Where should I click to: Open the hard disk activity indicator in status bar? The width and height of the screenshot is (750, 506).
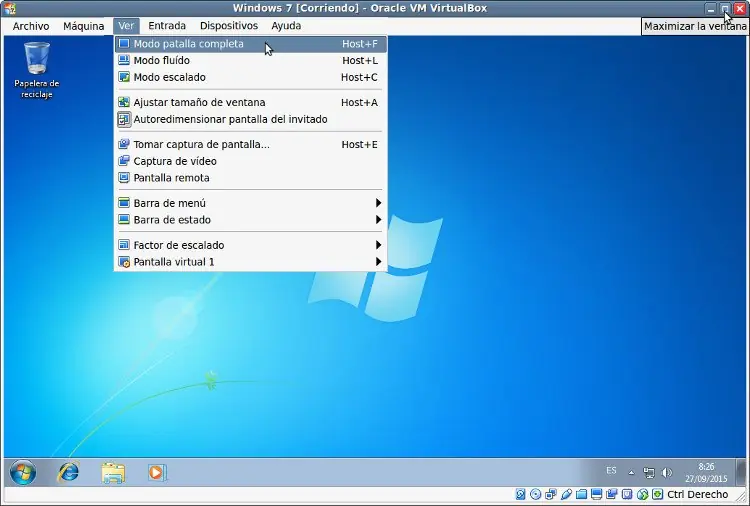tap(520, 494)
